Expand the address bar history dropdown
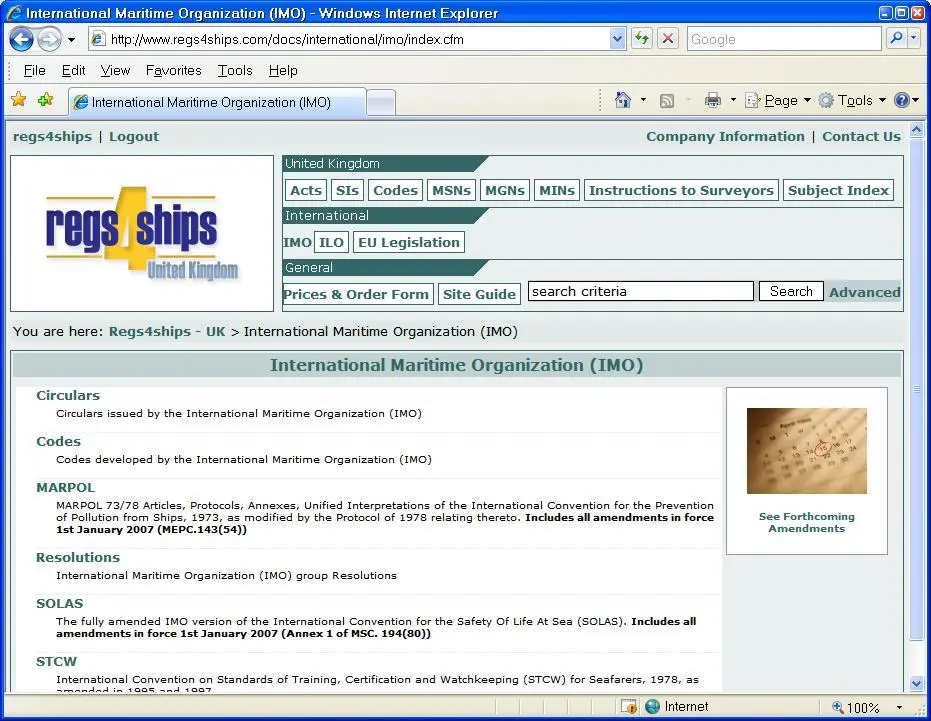 (x=618, y=39)
